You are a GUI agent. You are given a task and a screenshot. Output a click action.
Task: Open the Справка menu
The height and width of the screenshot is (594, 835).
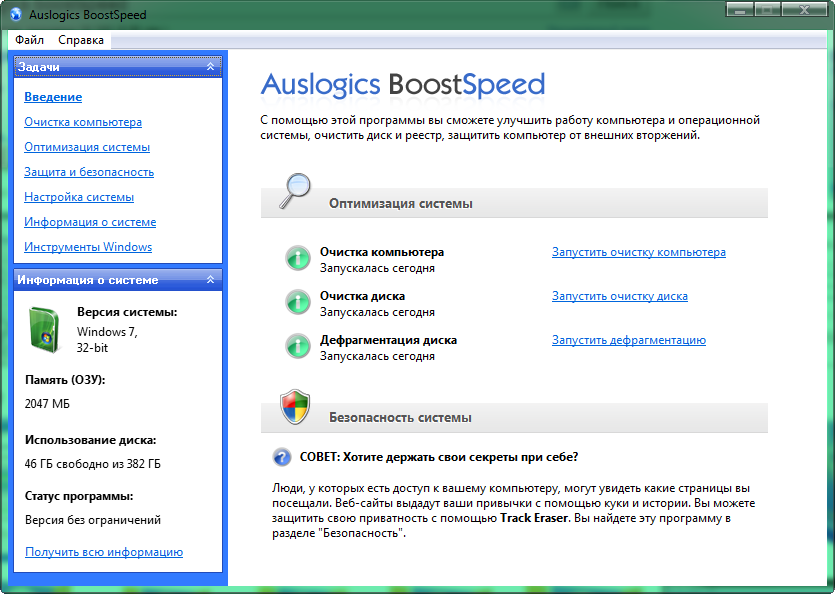[81, 40]
